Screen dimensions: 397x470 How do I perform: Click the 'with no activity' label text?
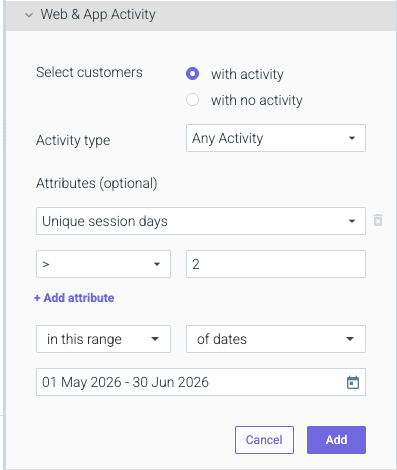coord(257,100)
